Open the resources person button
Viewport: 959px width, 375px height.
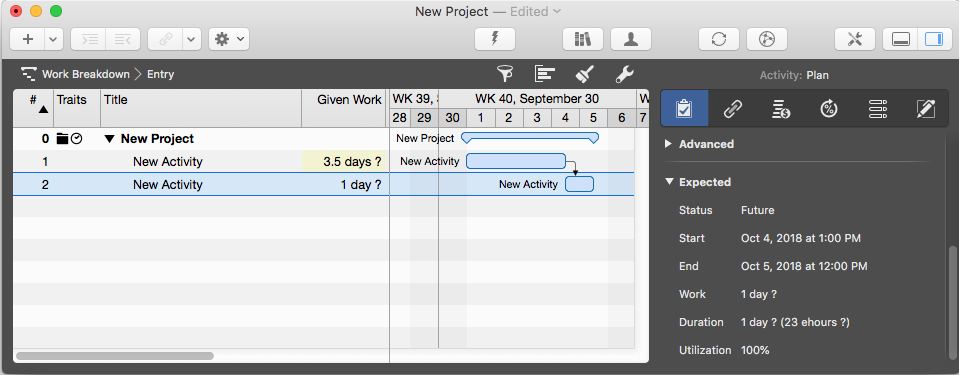631,39
